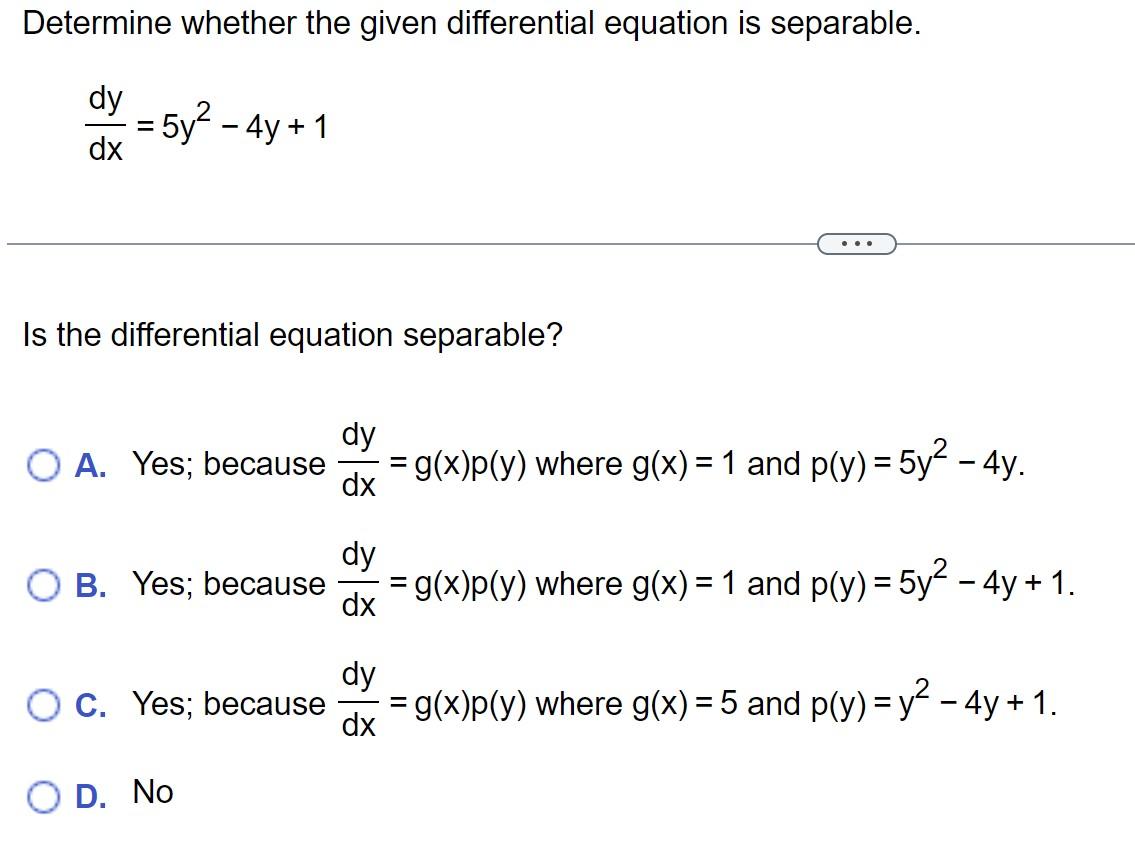This screenshot has height=850, width=1135.
Task: Click the three-dot expander above the question
Action: pyautogui.click(x=857, y=243)
